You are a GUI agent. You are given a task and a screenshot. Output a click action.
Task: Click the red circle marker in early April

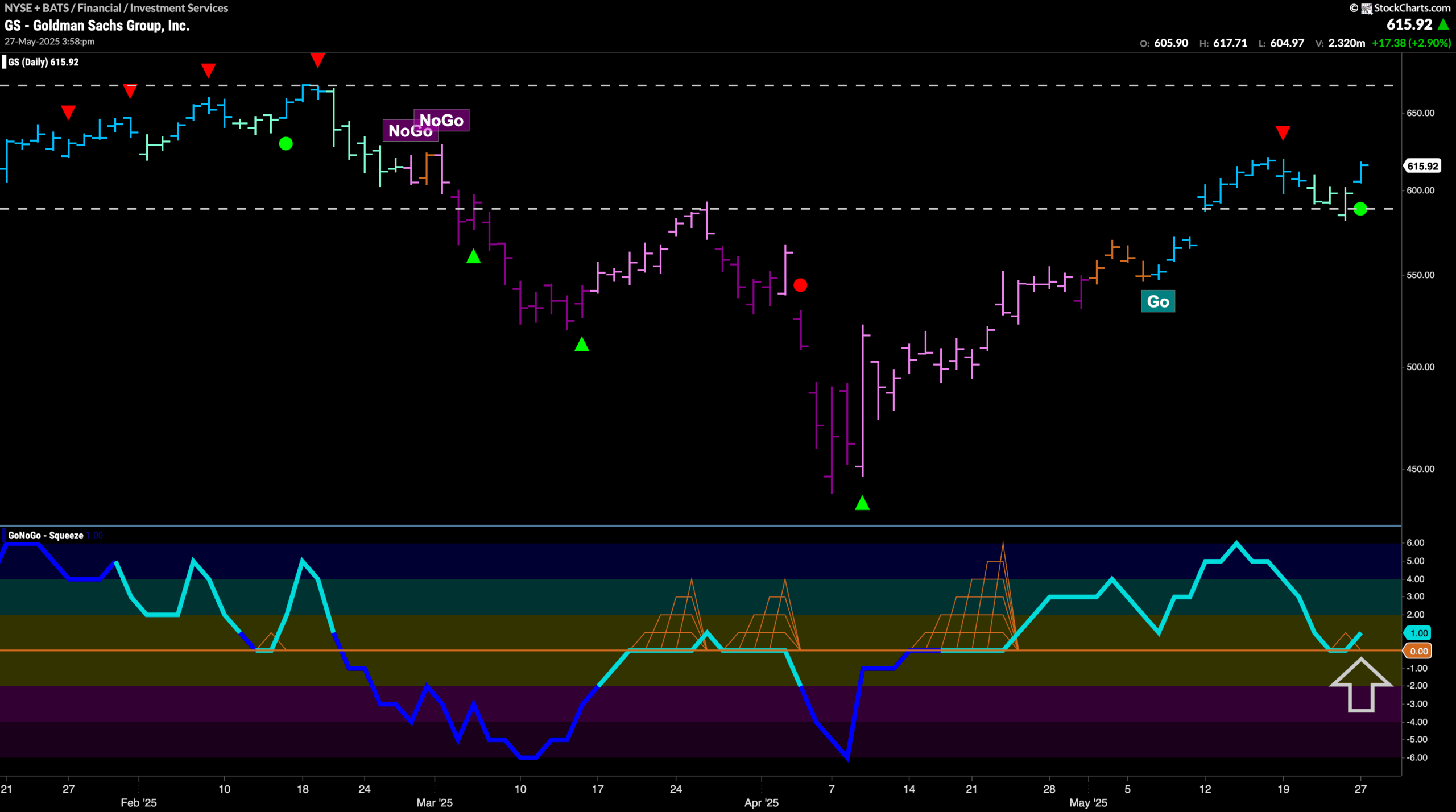(800, 285)
